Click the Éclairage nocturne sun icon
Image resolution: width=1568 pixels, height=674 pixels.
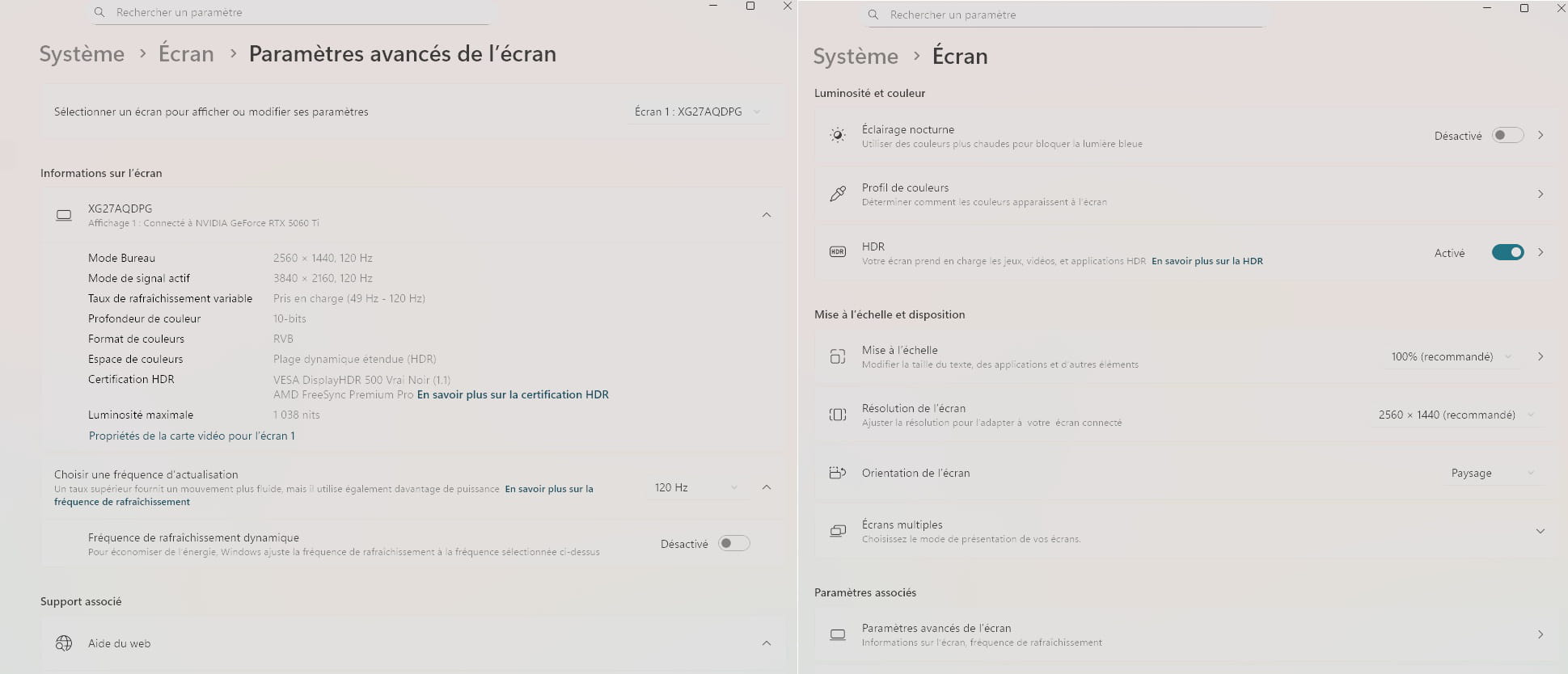click(x=838, y=136)
